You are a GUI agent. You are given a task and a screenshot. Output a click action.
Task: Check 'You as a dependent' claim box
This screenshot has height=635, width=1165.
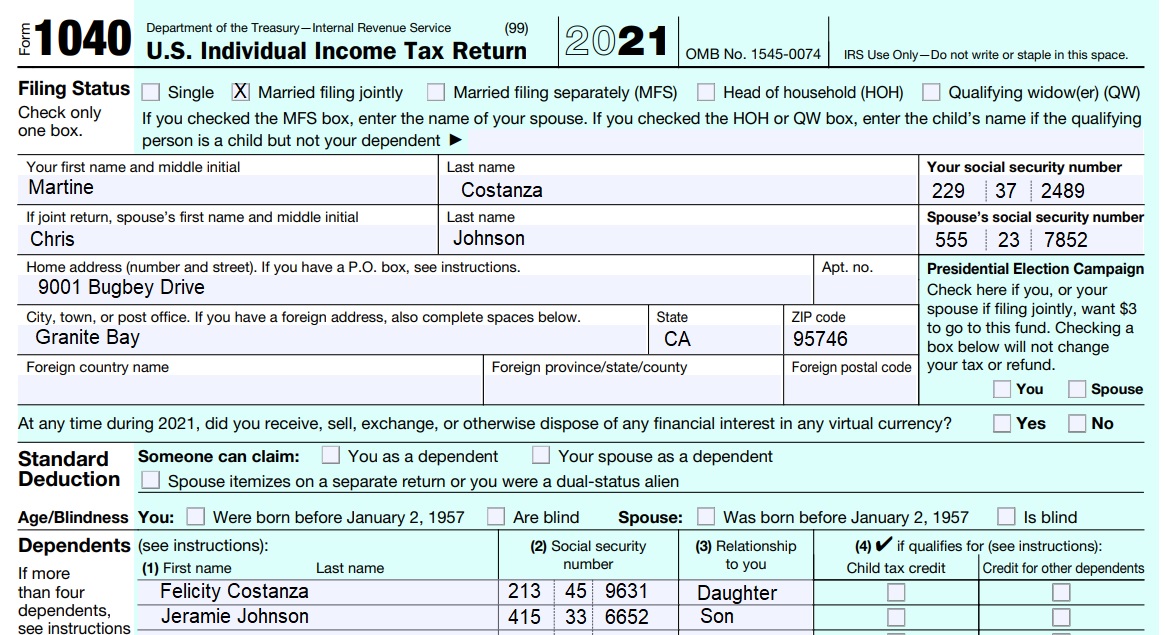pos(330,455)
